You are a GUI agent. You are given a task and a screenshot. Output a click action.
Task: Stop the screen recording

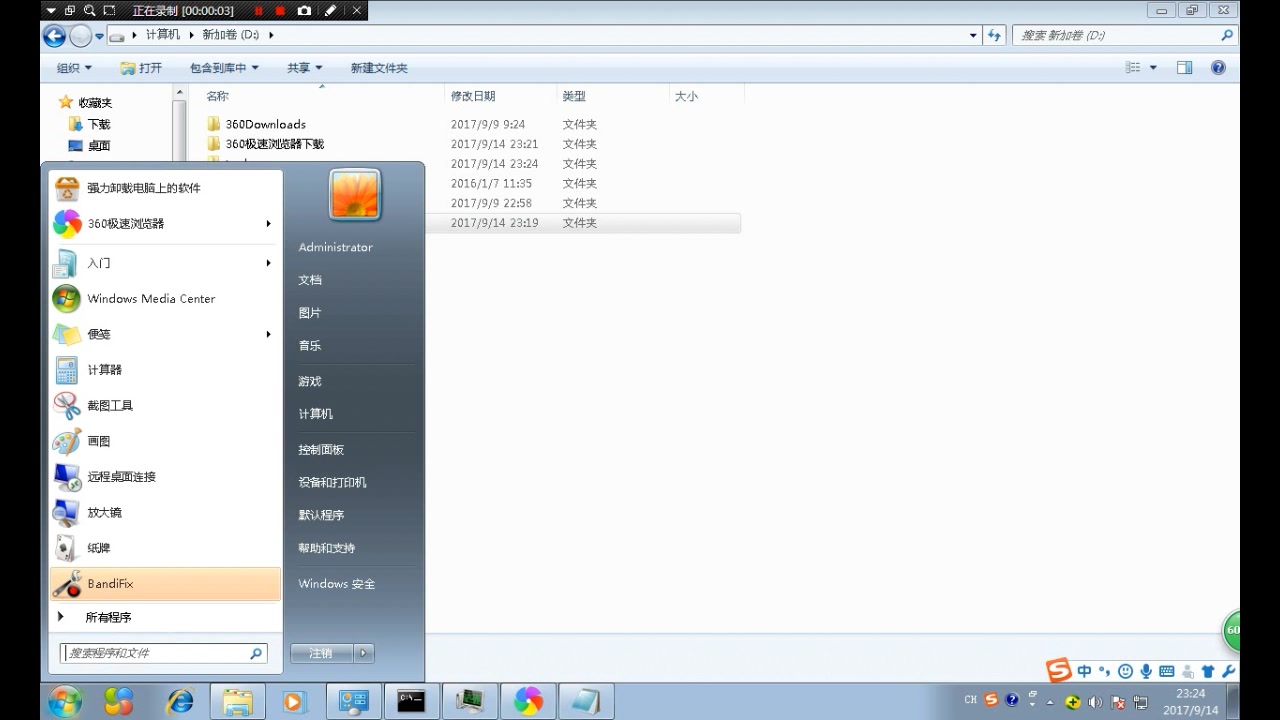pos(281,11)
